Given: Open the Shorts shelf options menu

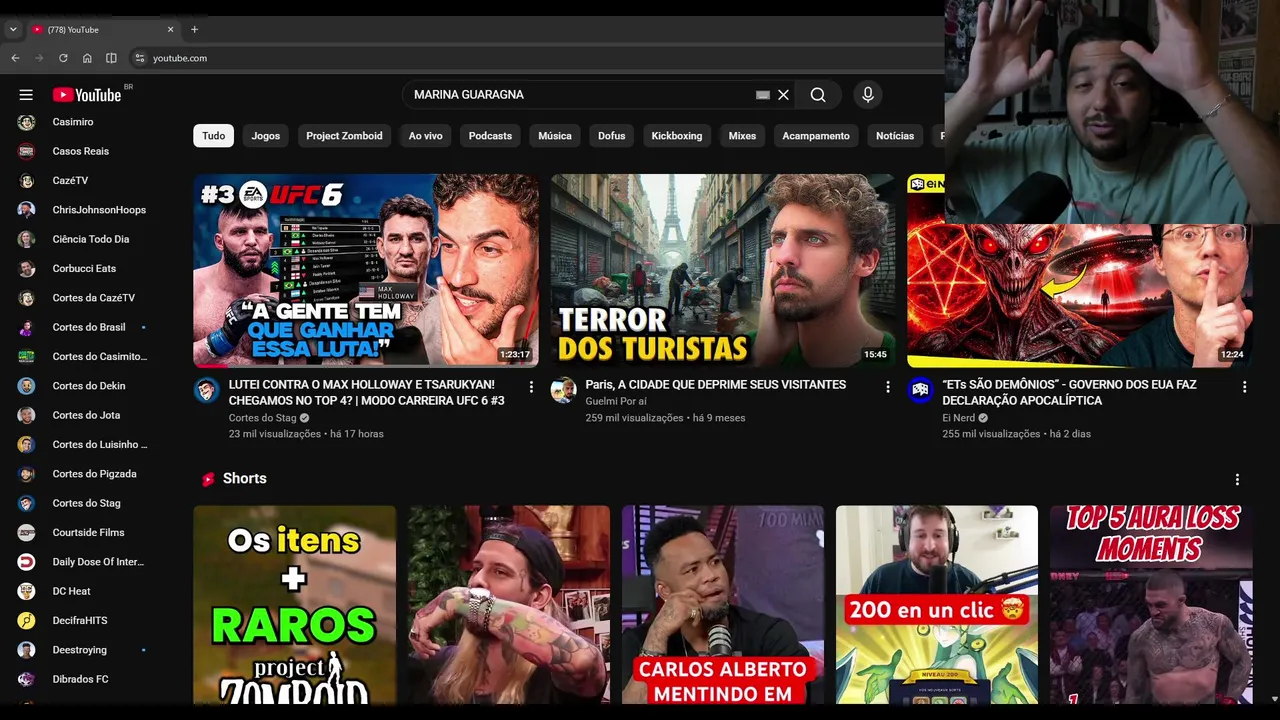Looking at the screenshot, I should 1237,480.
